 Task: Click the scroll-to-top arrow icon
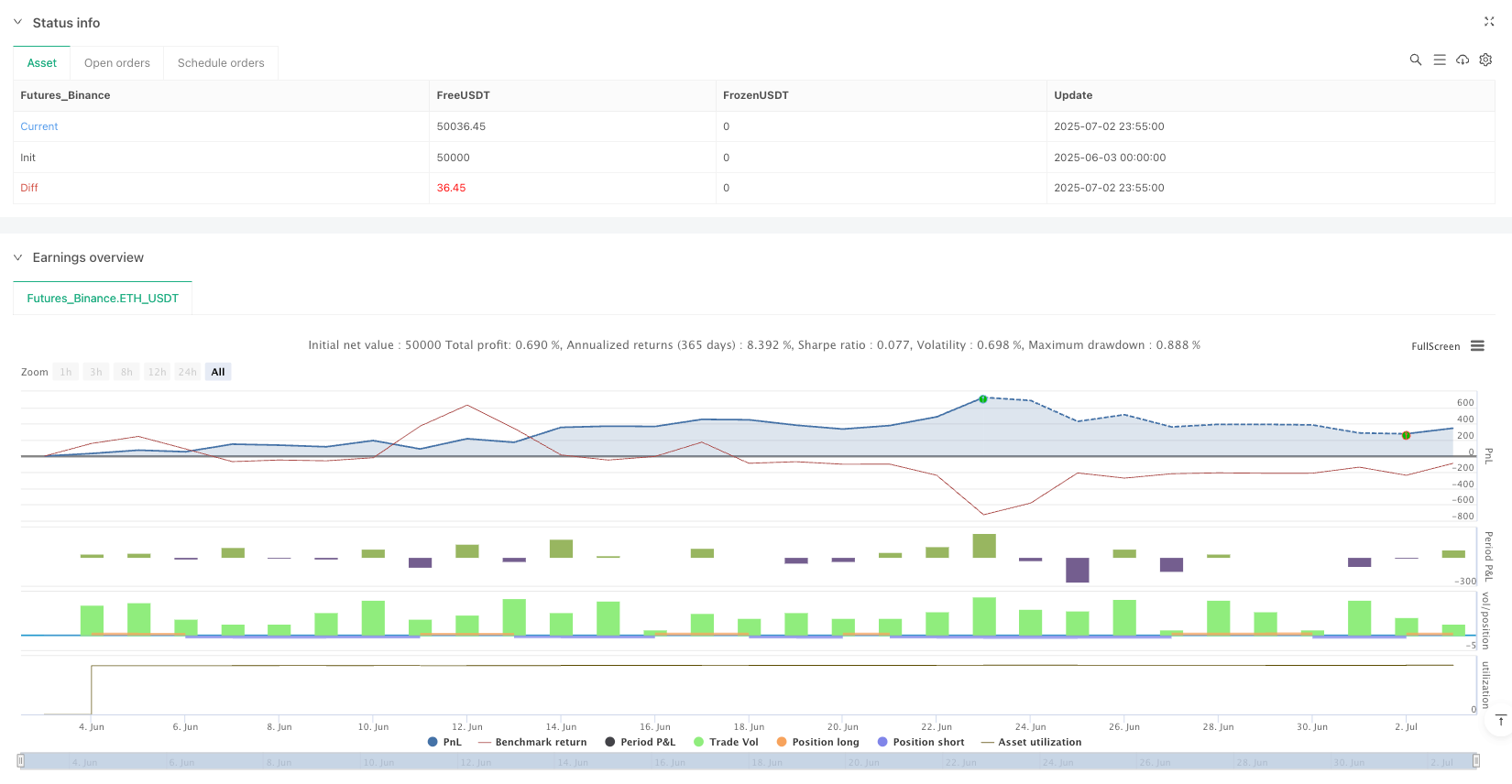(1500, 721)
